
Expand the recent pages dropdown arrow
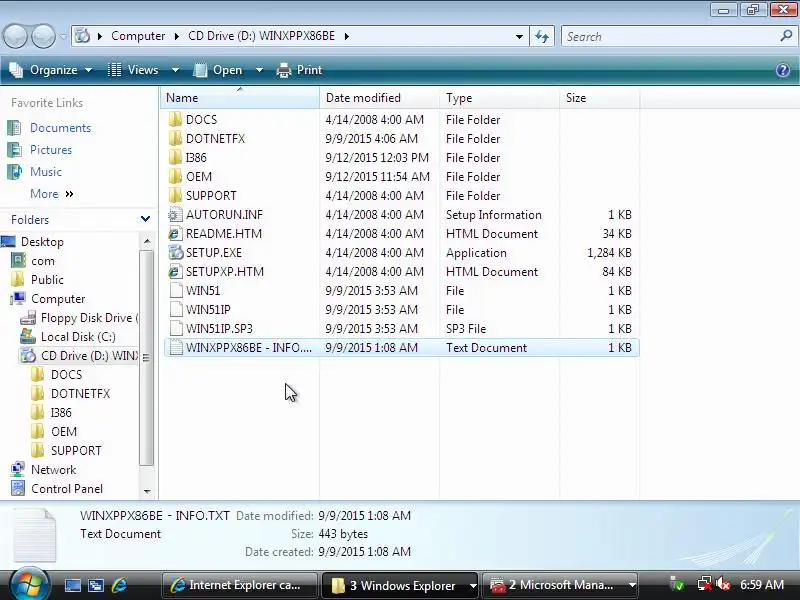click(x=63, y=36)
